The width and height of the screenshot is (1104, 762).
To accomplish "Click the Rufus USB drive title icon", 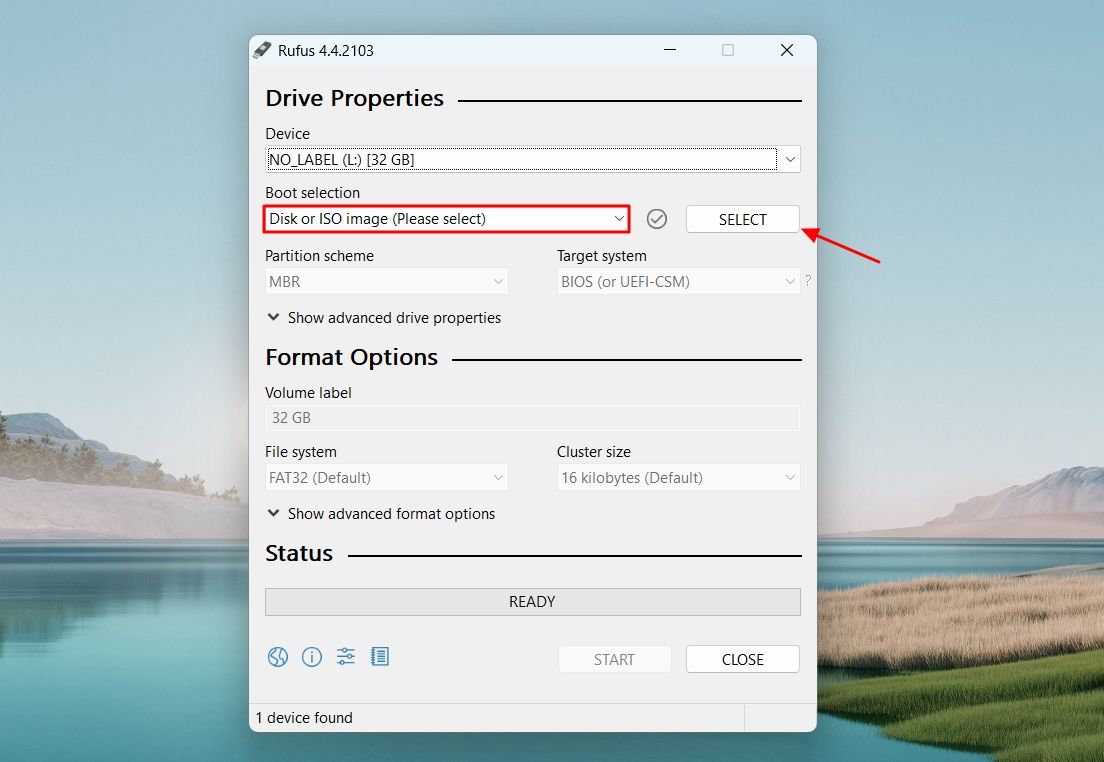I will point(262,50).
